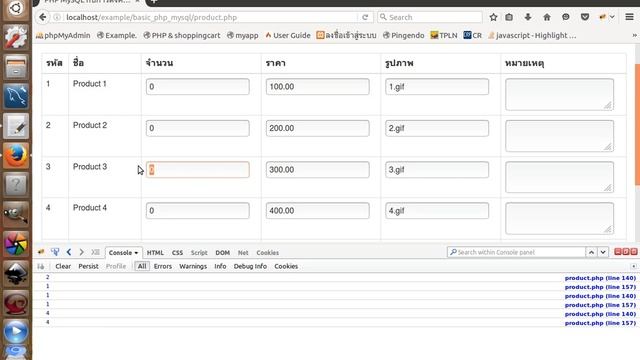Screen dimensions: 640x360
Task: Switch to the Script panel tab
Action: tap(199, 253)
